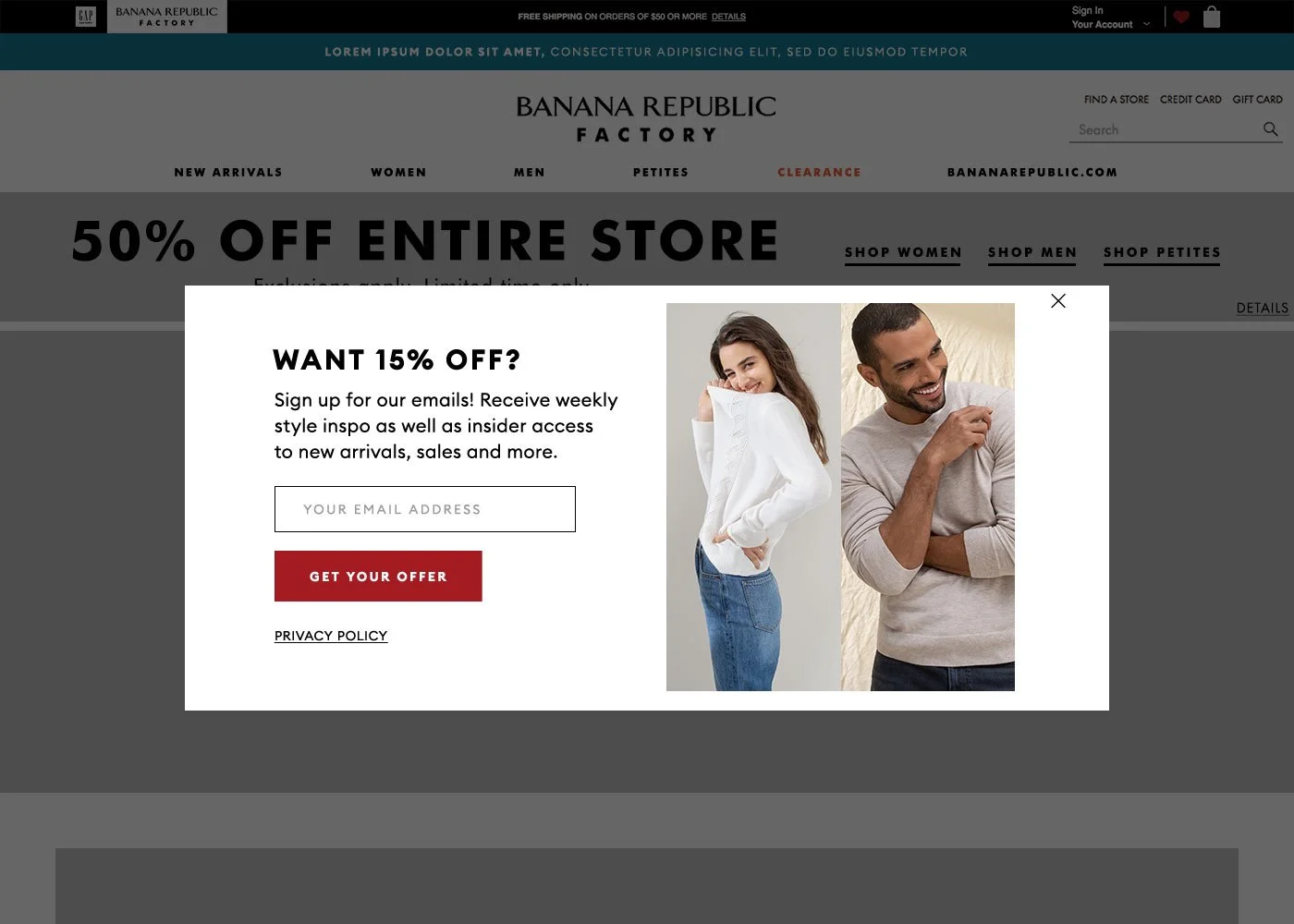Click the Get Your Offer button
The image size is (1294, 924).
click(x=378, y=577)
